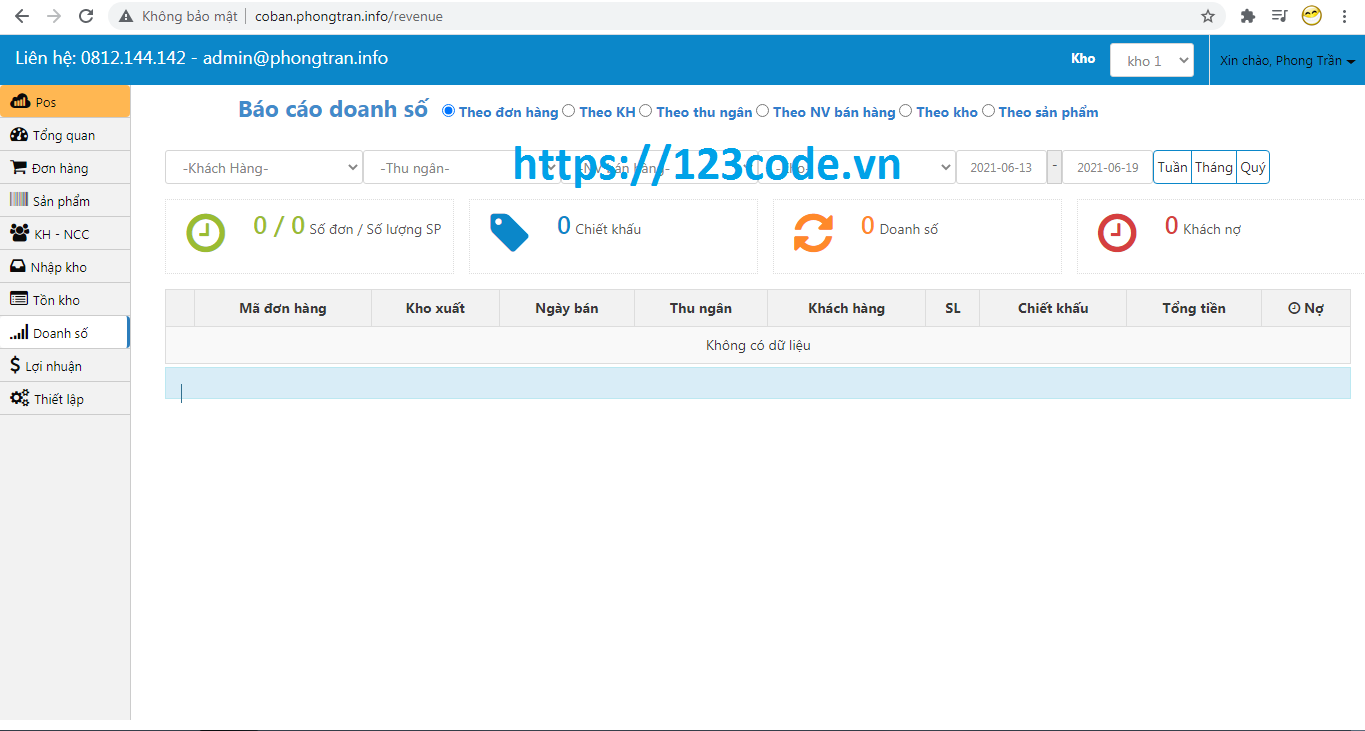Screen dimensions: 1365x731
Task: Click the Báo cáo doanh số heading
Action: tap(333, 109)
